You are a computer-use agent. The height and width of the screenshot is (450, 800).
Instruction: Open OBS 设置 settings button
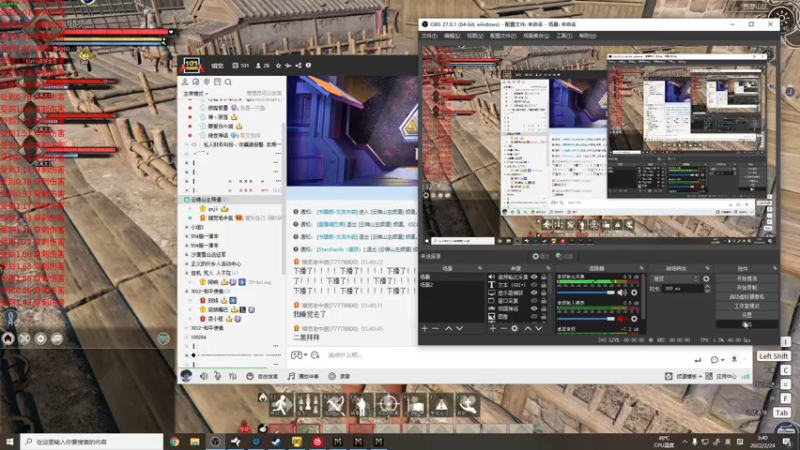pyautogui.click(x=746, y=315)
